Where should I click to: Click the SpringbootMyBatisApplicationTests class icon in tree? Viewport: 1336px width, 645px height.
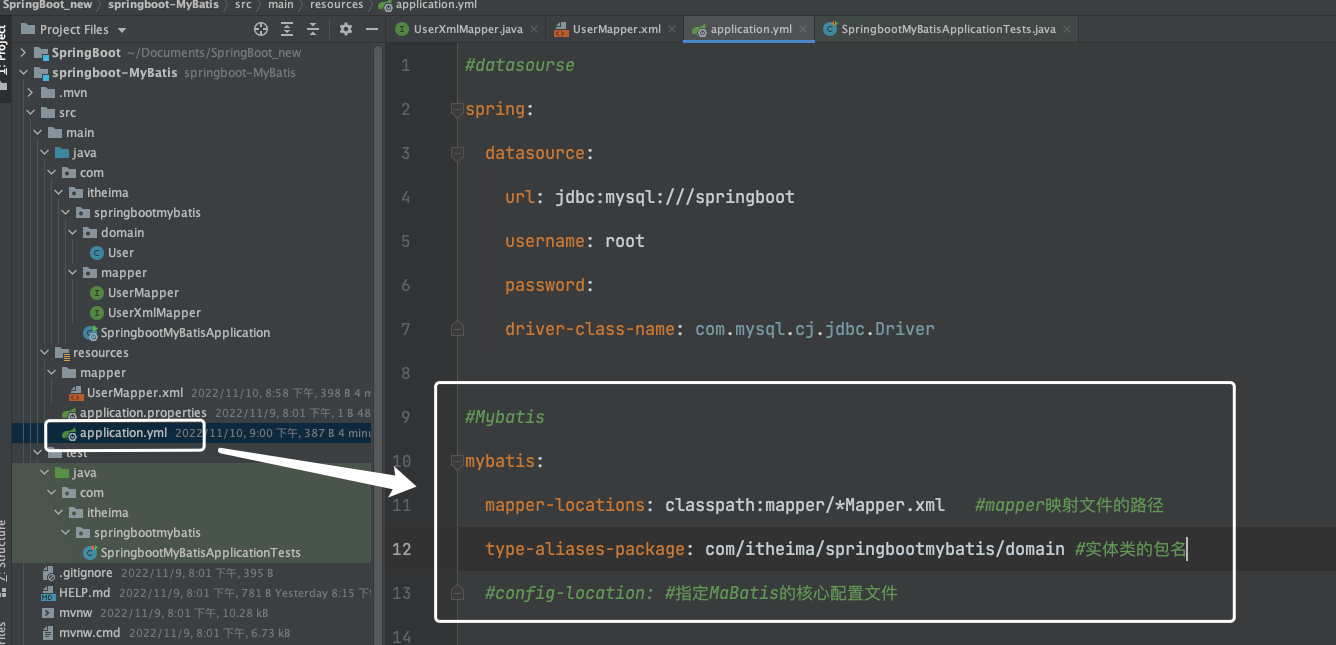(x=90, y=553)
